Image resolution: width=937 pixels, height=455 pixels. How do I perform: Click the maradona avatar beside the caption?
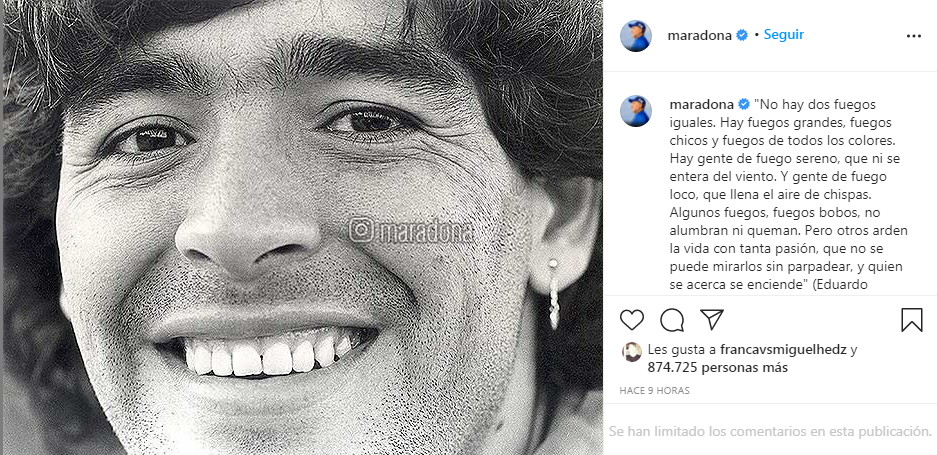(636, 111)
